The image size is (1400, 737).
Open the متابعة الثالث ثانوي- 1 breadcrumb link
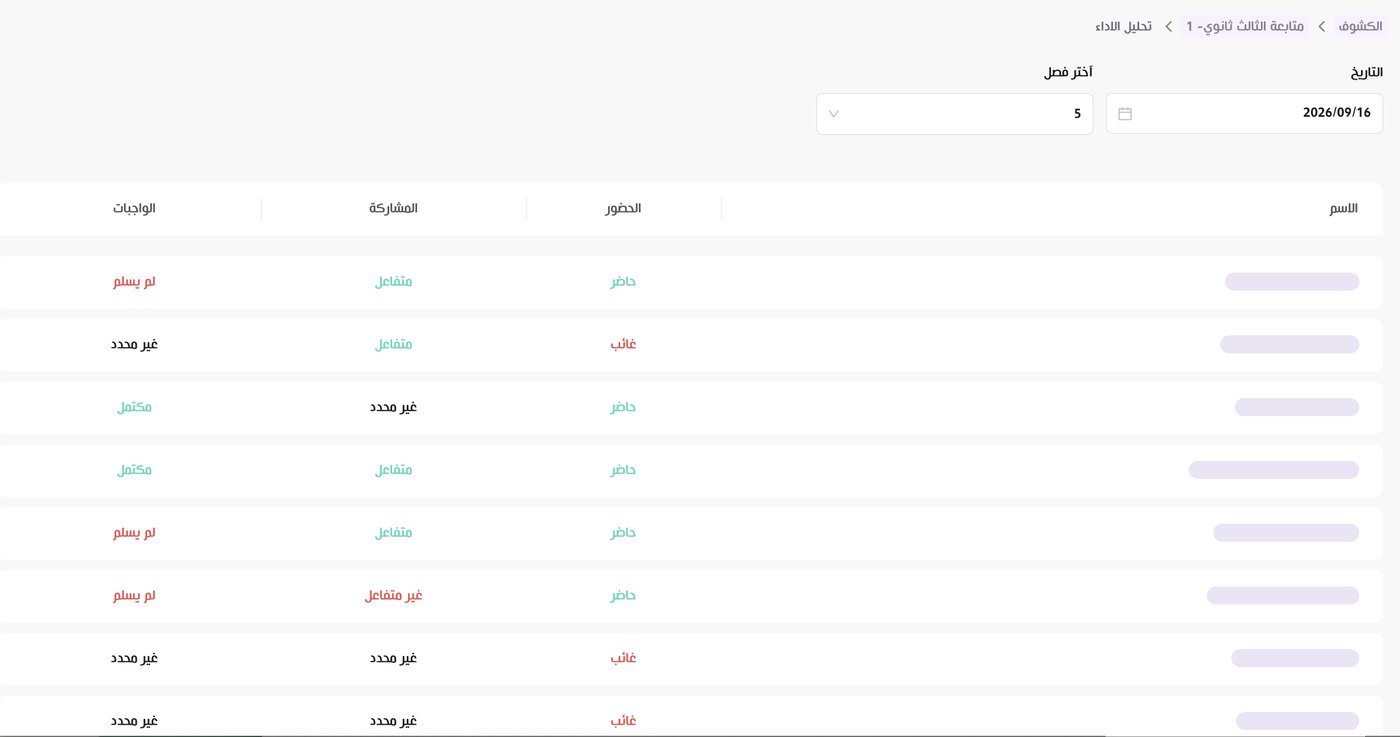coord(1245,26)
